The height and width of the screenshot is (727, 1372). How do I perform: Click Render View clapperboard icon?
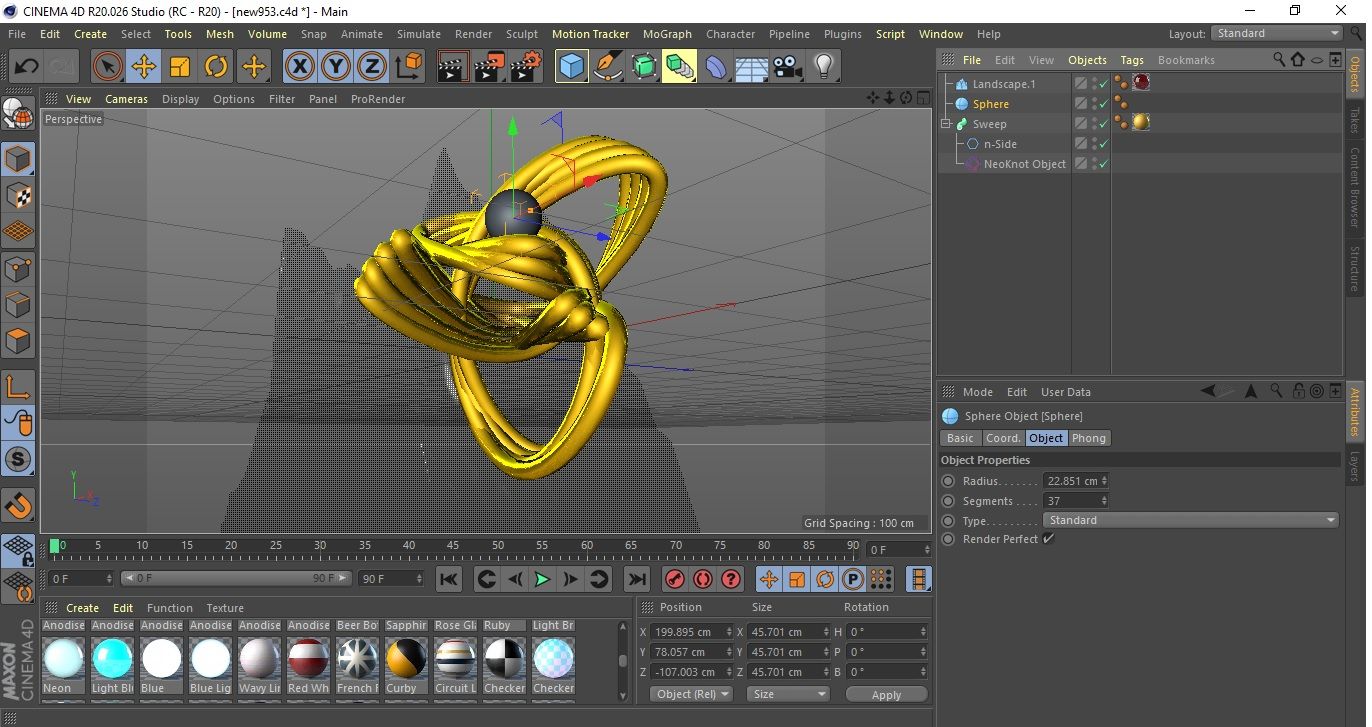click(453, 67)
